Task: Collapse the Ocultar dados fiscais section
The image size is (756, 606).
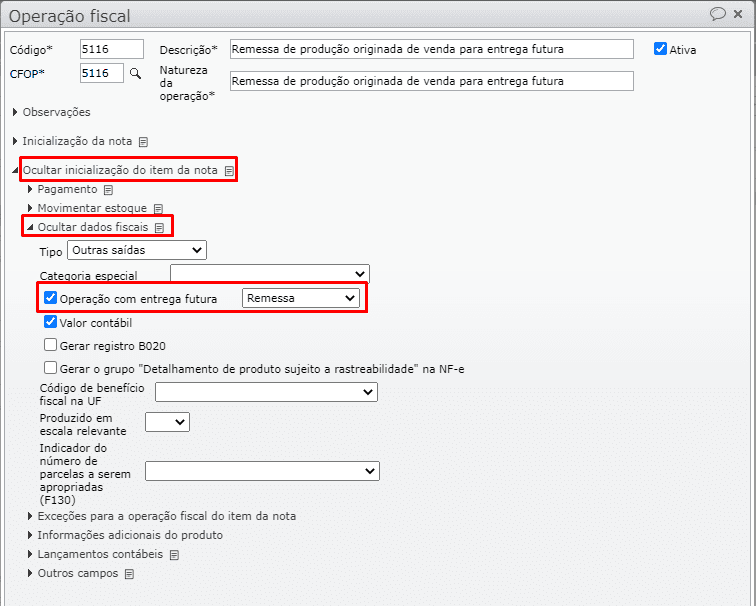Action: (x=30, y=228)
